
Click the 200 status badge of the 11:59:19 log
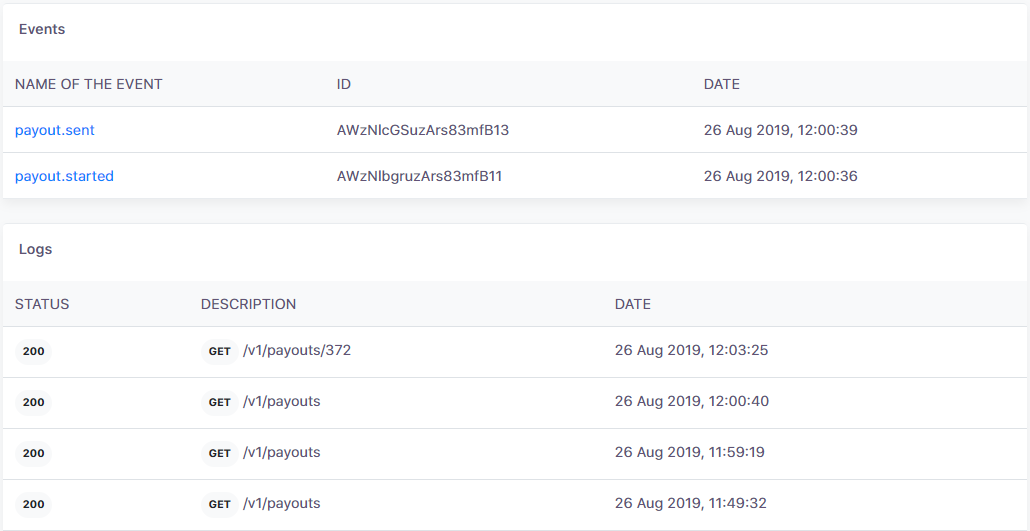34,453
